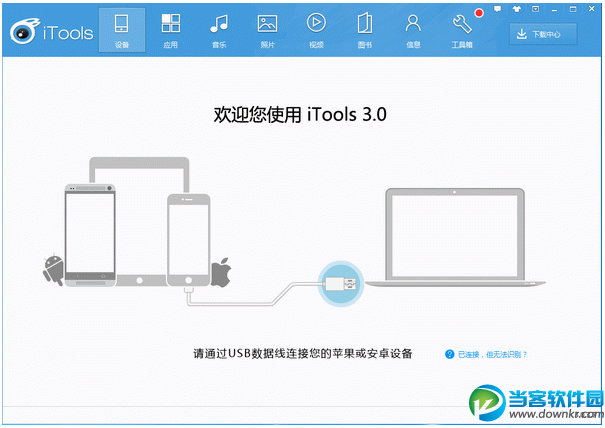Open the 设备 (Device) tab
This screenshot has width=605, height=428.
pyautogui.click(x=122, y=30)
